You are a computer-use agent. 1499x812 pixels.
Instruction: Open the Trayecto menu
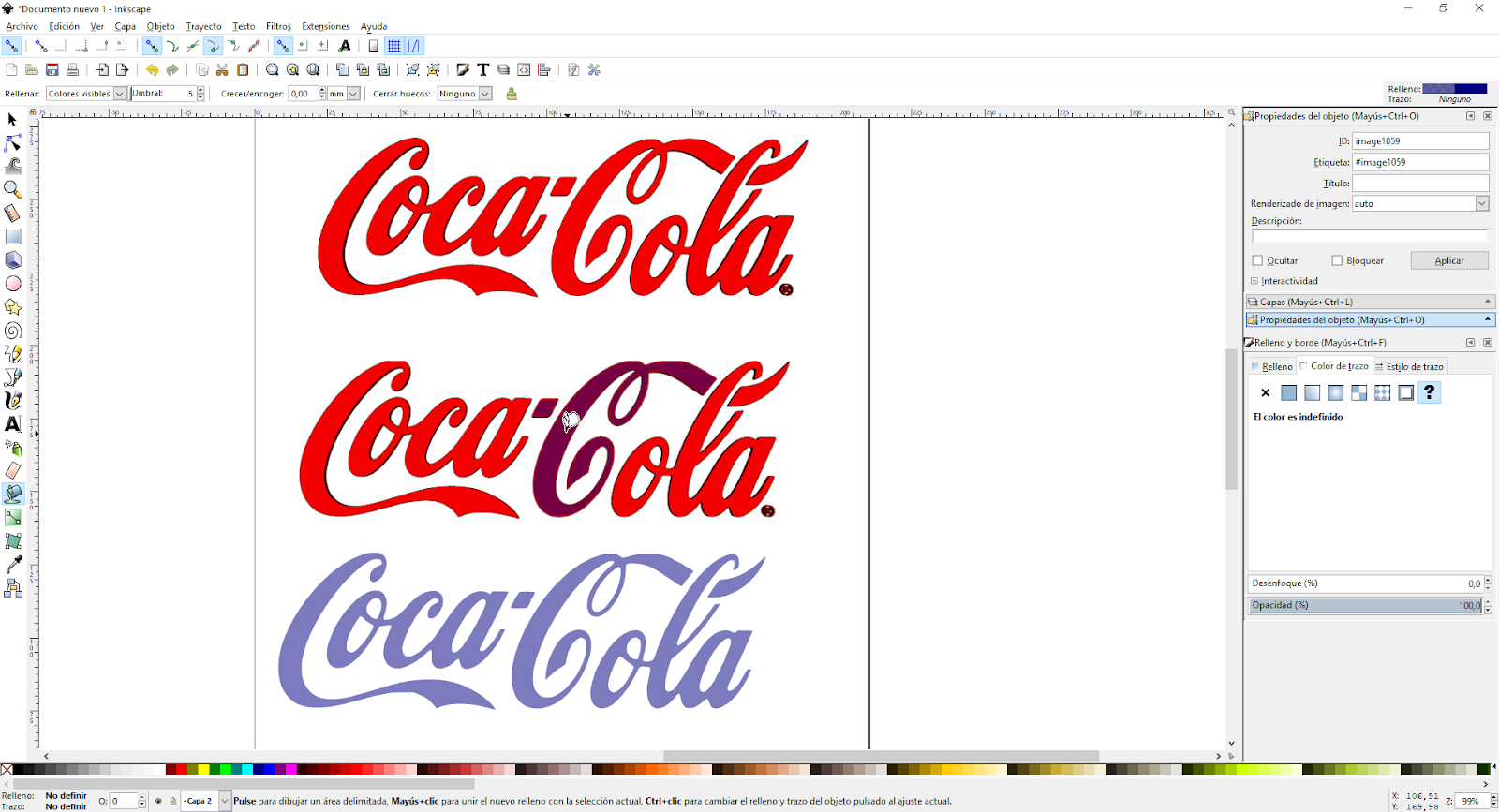(203, 26)
